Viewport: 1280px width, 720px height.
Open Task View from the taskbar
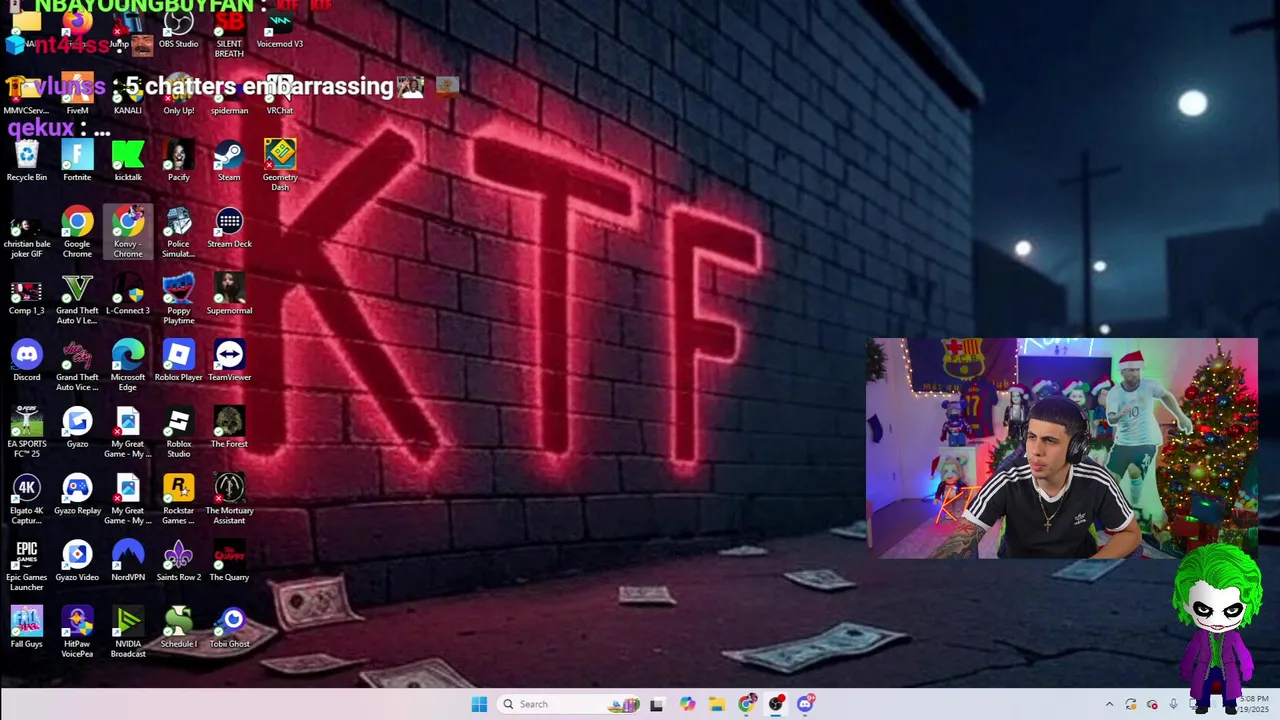point(656,704)
